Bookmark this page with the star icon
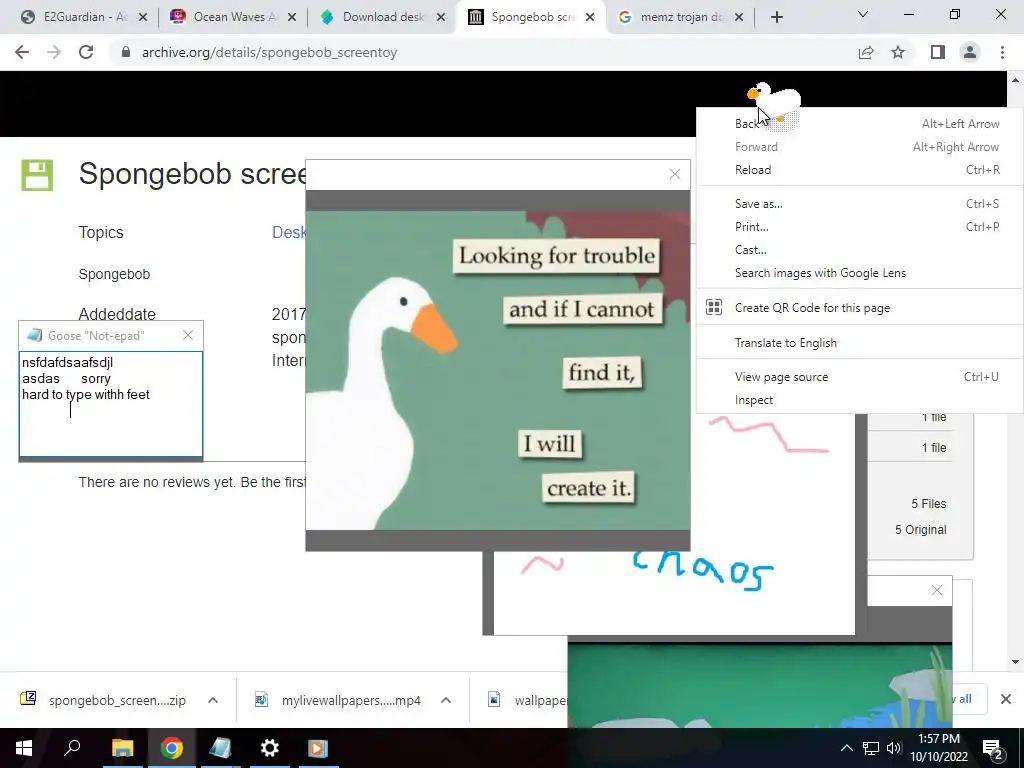The height and width of the screenshot is (768, 1024). tap(898, 52)
